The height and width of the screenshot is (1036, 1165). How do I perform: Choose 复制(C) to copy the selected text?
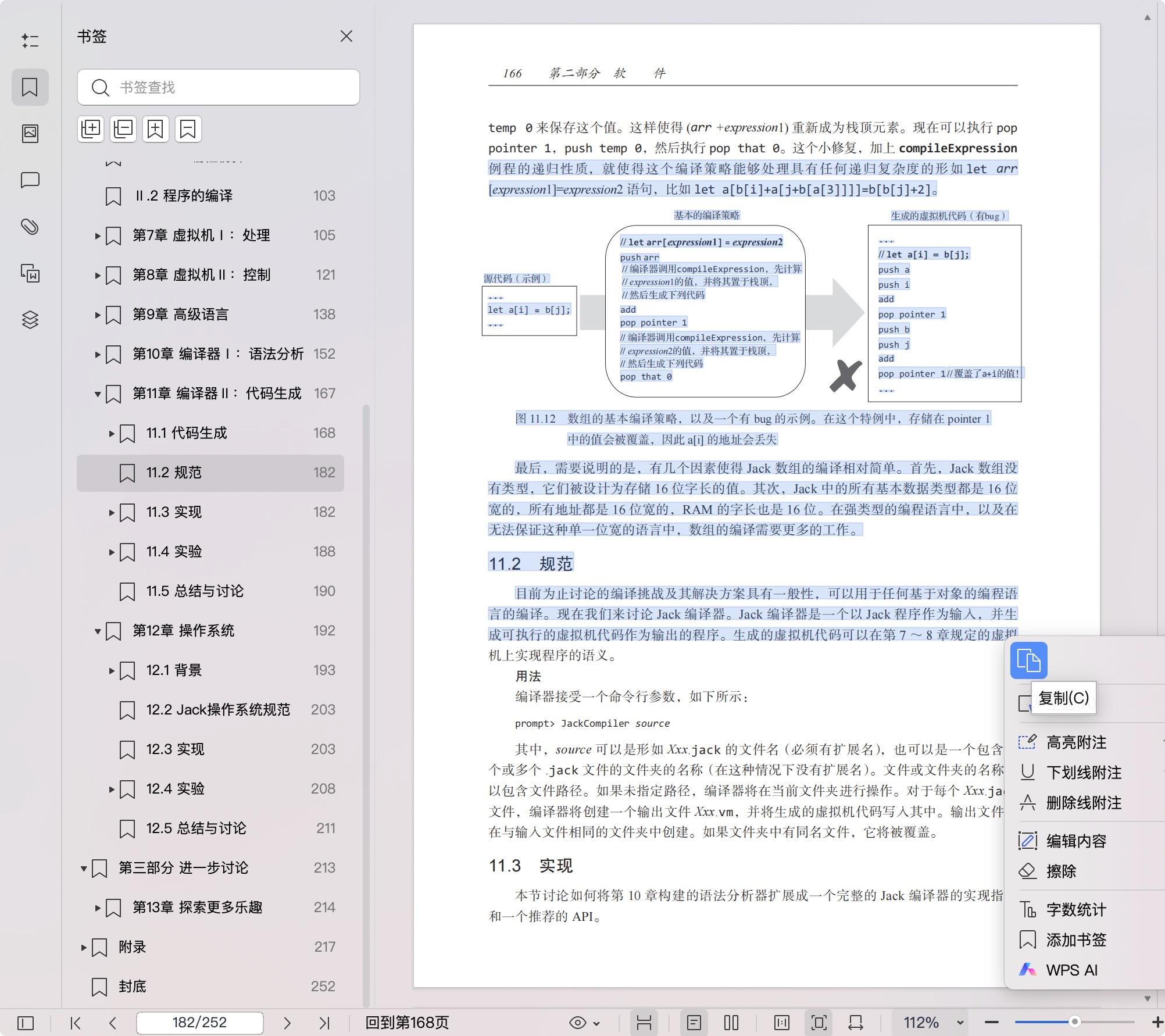[x=1063, y=698]
